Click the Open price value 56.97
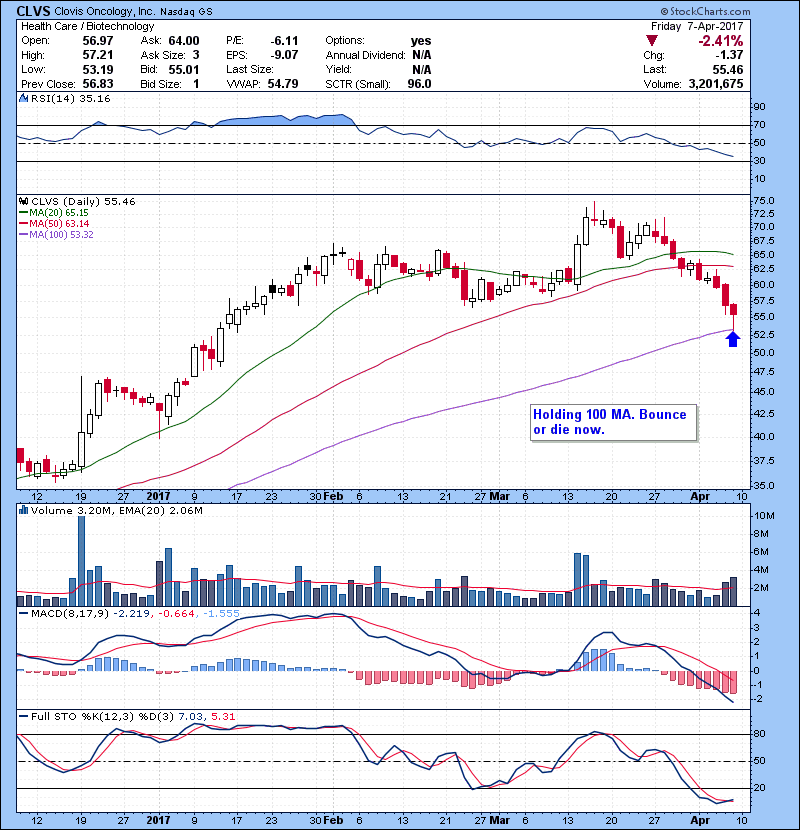The width and height of the screenshot is (800, 830). pos(97,41)
